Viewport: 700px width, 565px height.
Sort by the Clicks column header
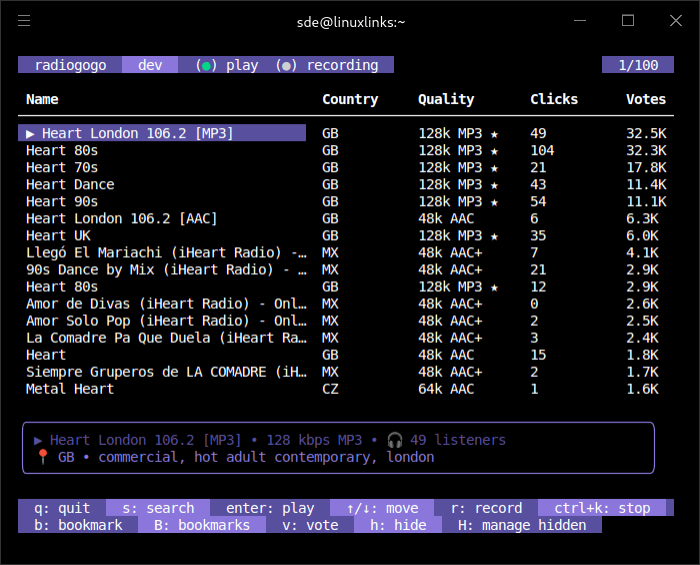pyautogui.click(x=554, y=99)
